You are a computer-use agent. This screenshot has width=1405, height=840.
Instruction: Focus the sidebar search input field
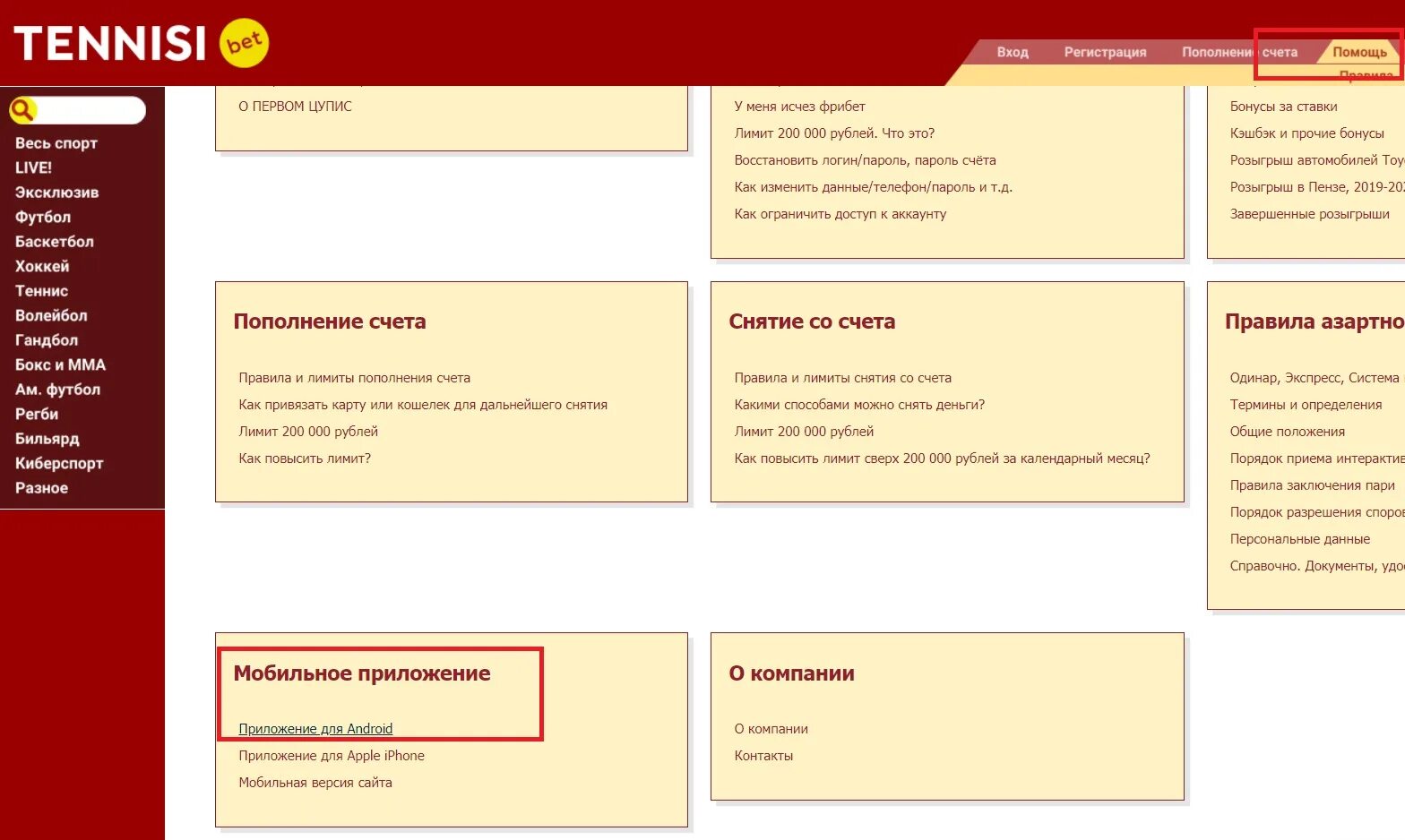pyautogui.click(x=90, y=110)
